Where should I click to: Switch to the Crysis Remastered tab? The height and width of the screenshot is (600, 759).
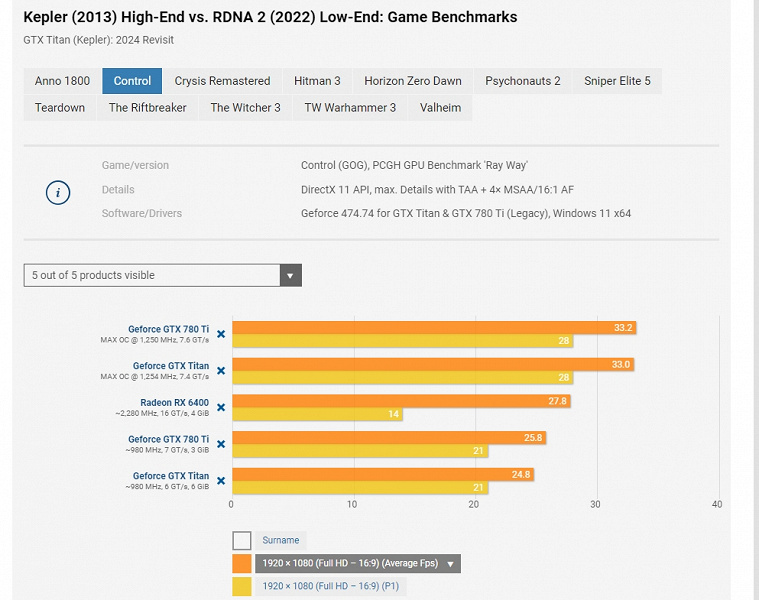222,81
